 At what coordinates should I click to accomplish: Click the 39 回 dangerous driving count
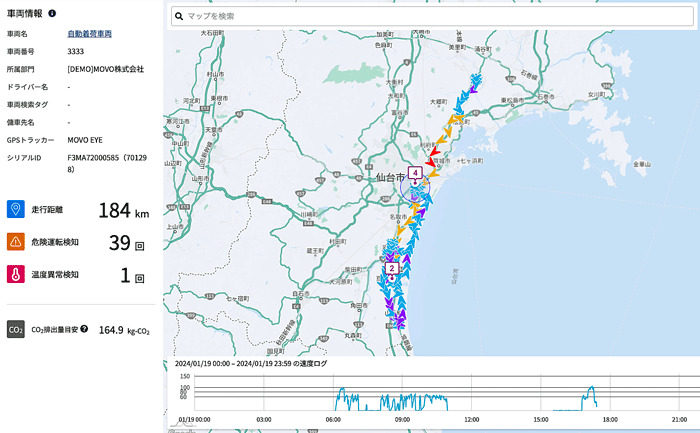tap(127, 243)
